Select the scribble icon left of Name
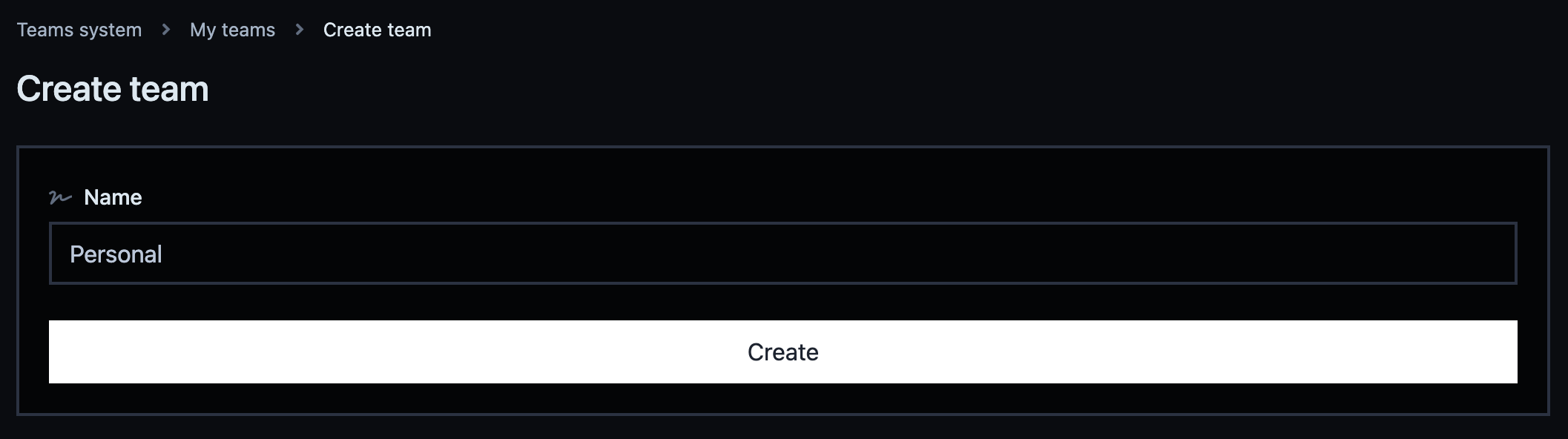Image resolution: width=1568 pixels, height=439 pixels. click(60, 197)
